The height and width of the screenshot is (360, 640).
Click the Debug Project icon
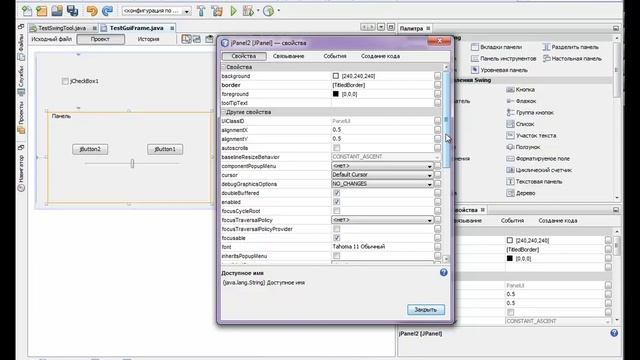[248, 11]
